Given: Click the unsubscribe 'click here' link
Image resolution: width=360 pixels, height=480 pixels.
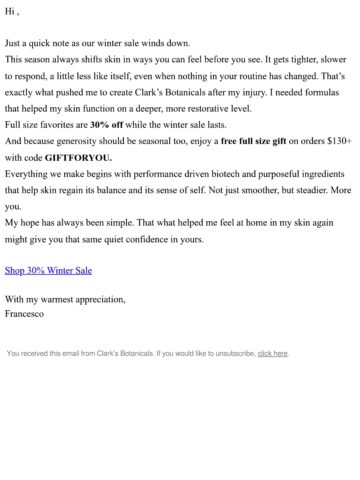Looking at the screenshot, I should pyautogui.click(x=273, y=353).
